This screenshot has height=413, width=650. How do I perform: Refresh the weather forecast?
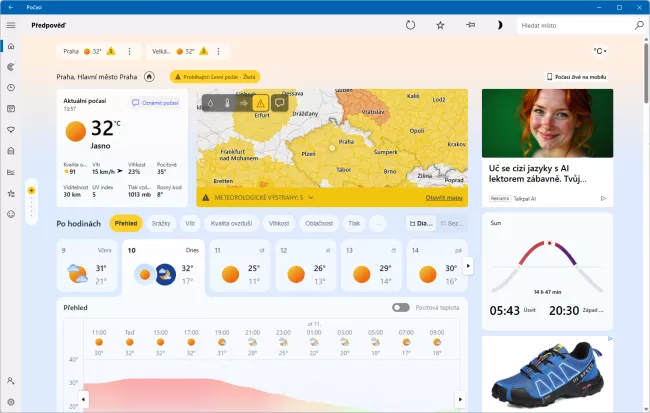[x=410, y=25]
